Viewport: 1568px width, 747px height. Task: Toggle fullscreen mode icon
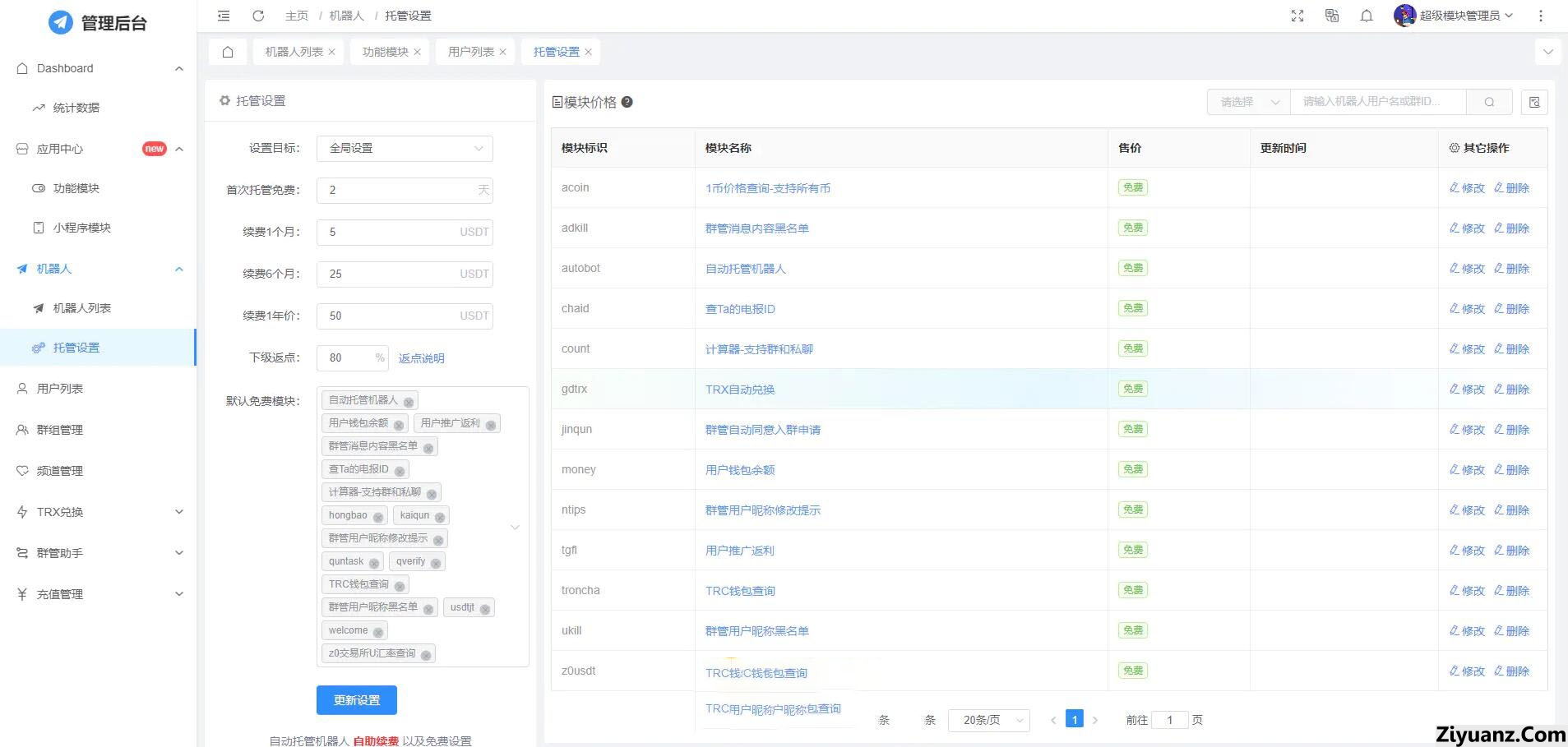tap(1297, 16)
